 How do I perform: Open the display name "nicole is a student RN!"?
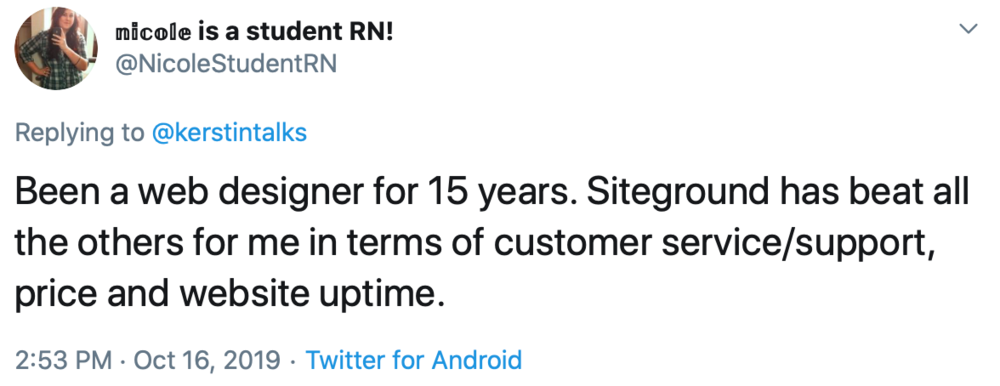[x=254, y=31]
